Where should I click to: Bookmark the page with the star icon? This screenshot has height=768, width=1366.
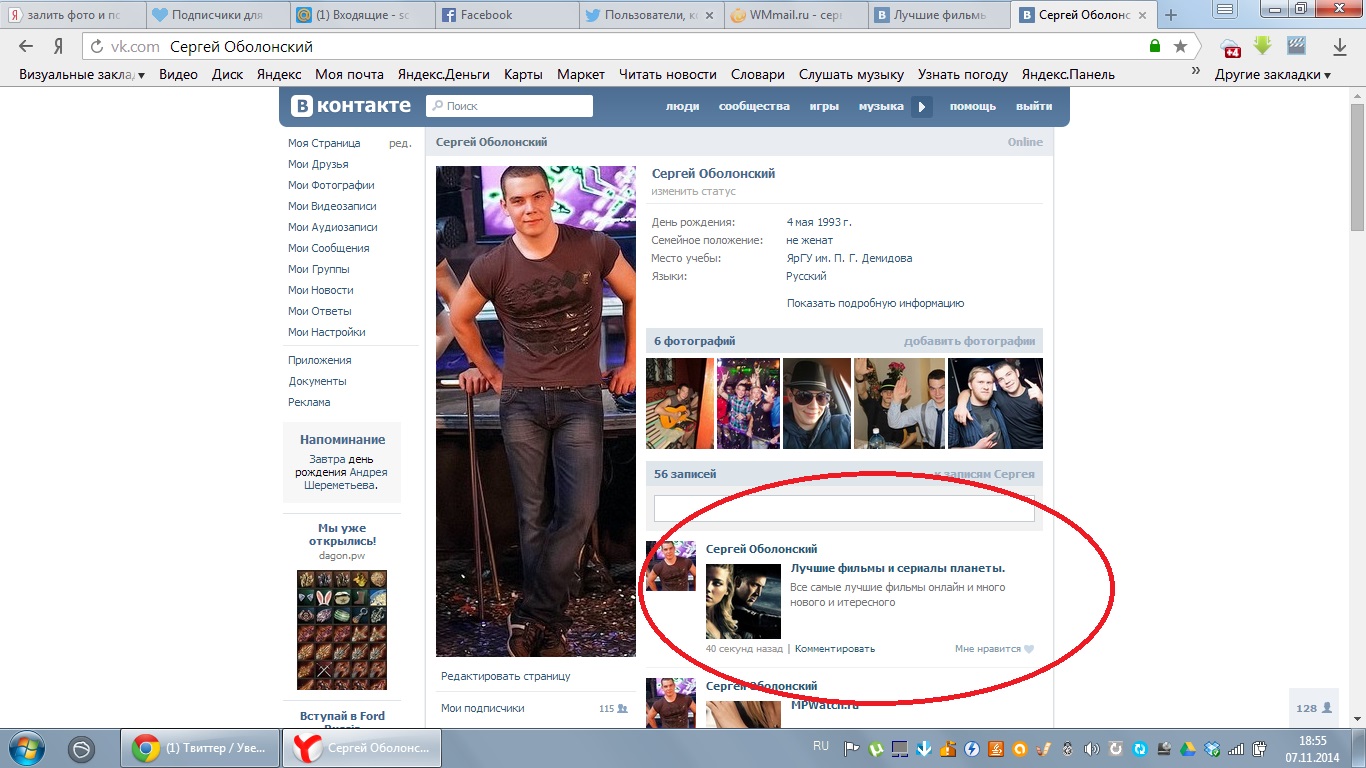coord(1180,46)
